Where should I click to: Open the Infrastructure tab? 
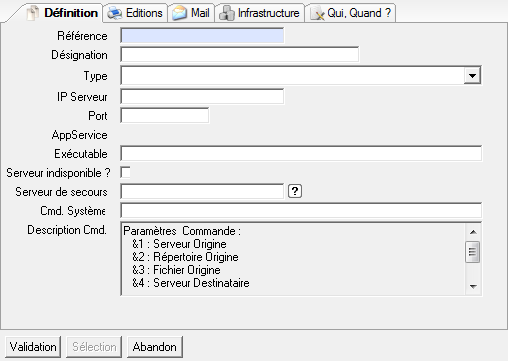(x=260, y=13)
